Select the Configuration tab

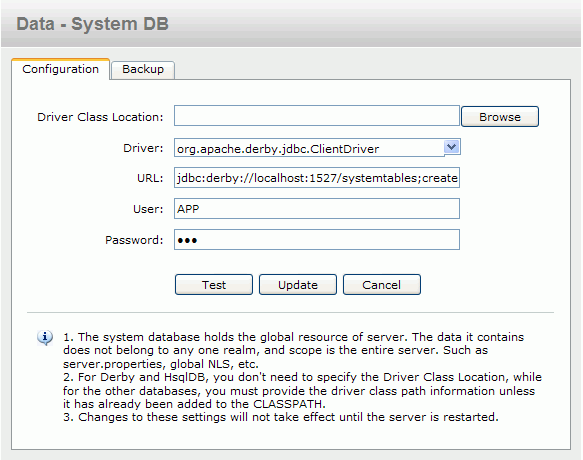pyautogui.click(x=60, y=69)
